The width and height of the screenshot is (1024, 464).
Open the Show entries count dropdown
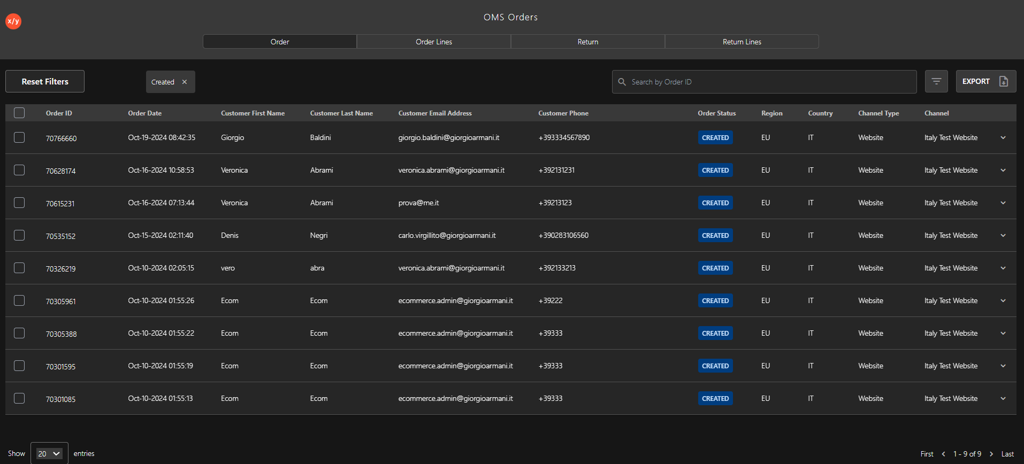coord(49,454)
